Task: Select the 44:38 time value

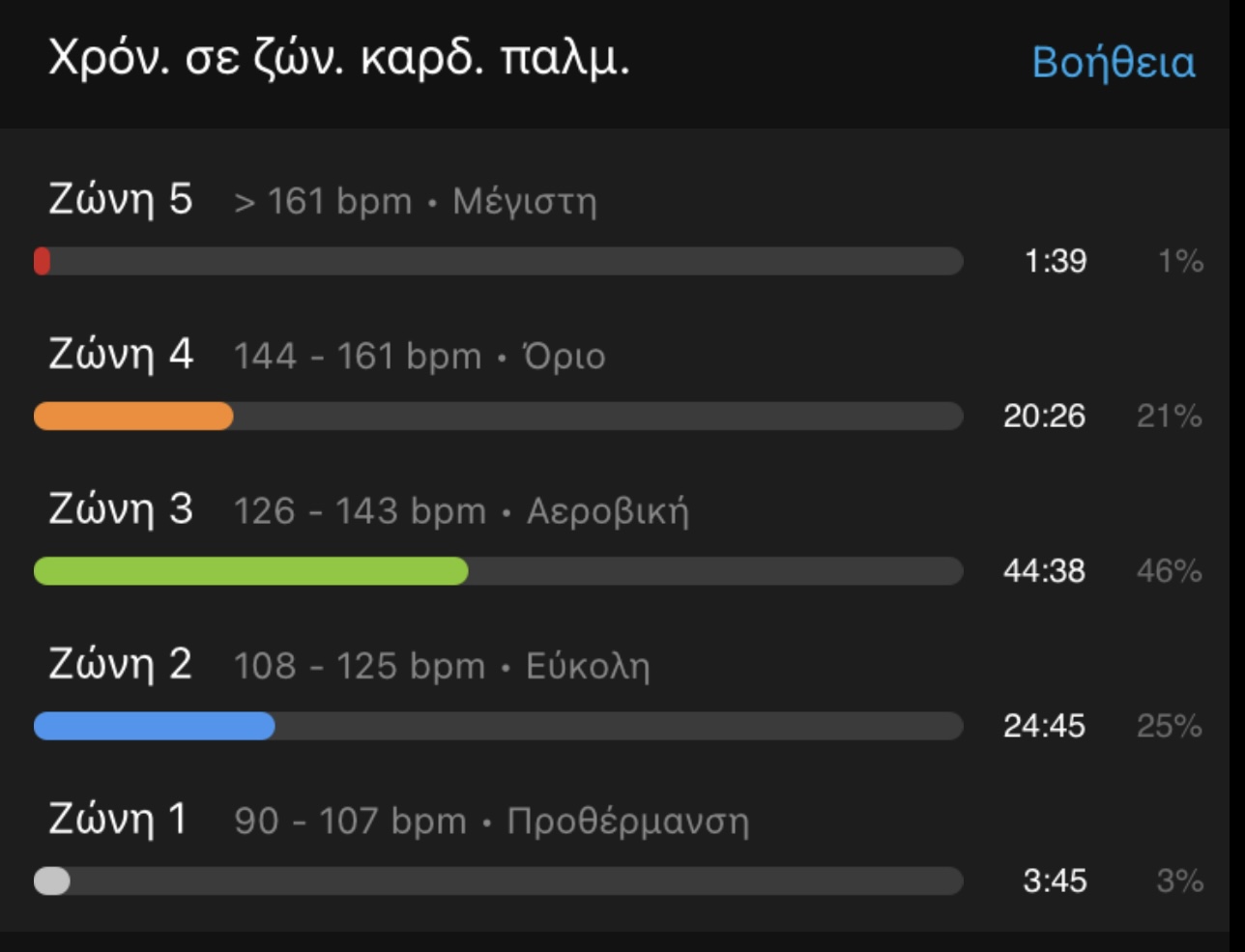Action: pos(1044,571)
